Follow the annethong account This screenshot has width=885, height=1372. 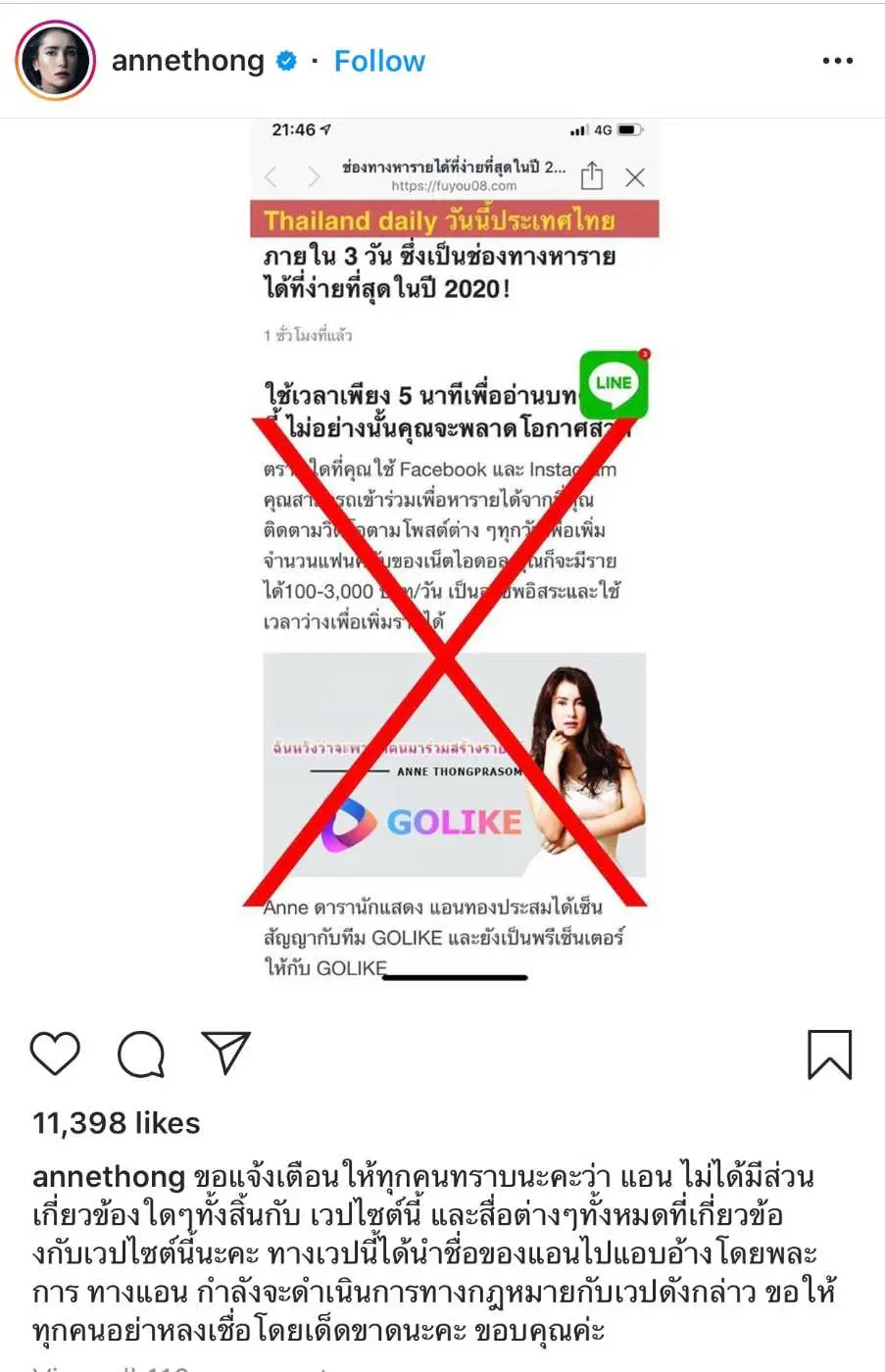tap(379, 61)
